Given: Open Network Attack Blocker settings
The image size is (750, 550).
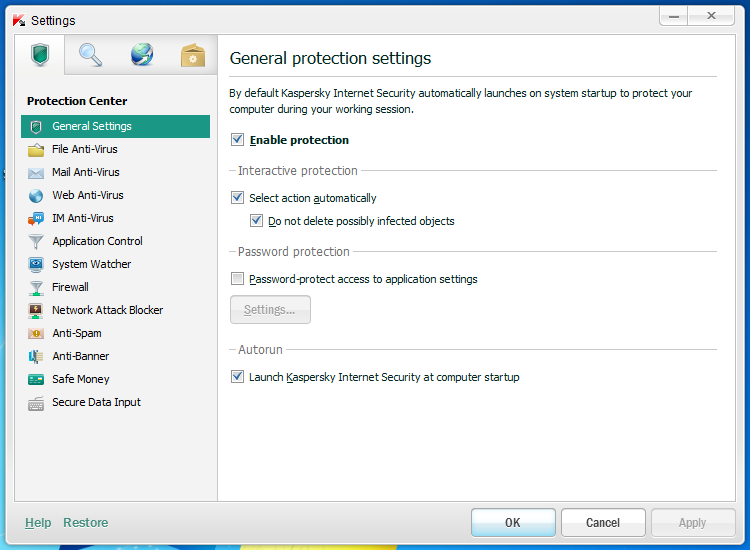Looking at the screenshot, I should pyautogui.click(x=115, y=310).
